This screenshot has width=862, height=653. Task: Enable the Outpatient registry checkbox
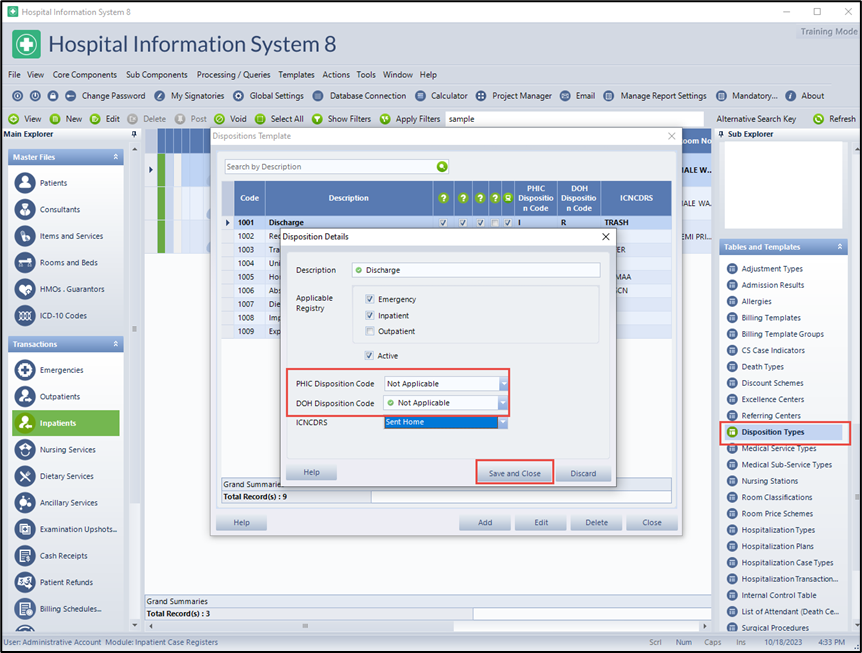point(370,331)
